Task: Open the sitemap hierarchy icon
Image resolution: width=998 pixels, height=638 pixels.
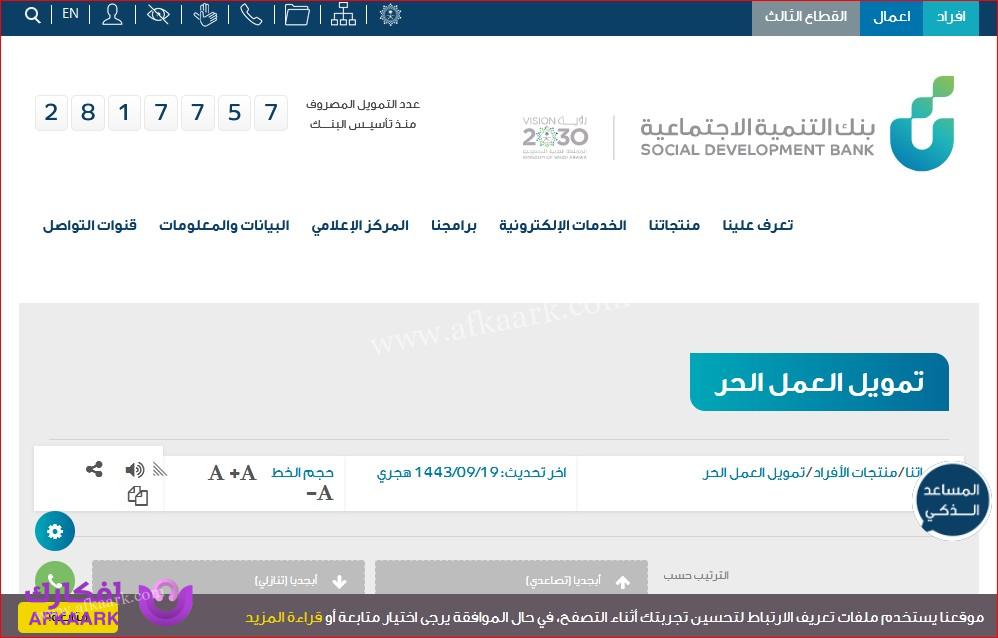Action: pos(343,15)
